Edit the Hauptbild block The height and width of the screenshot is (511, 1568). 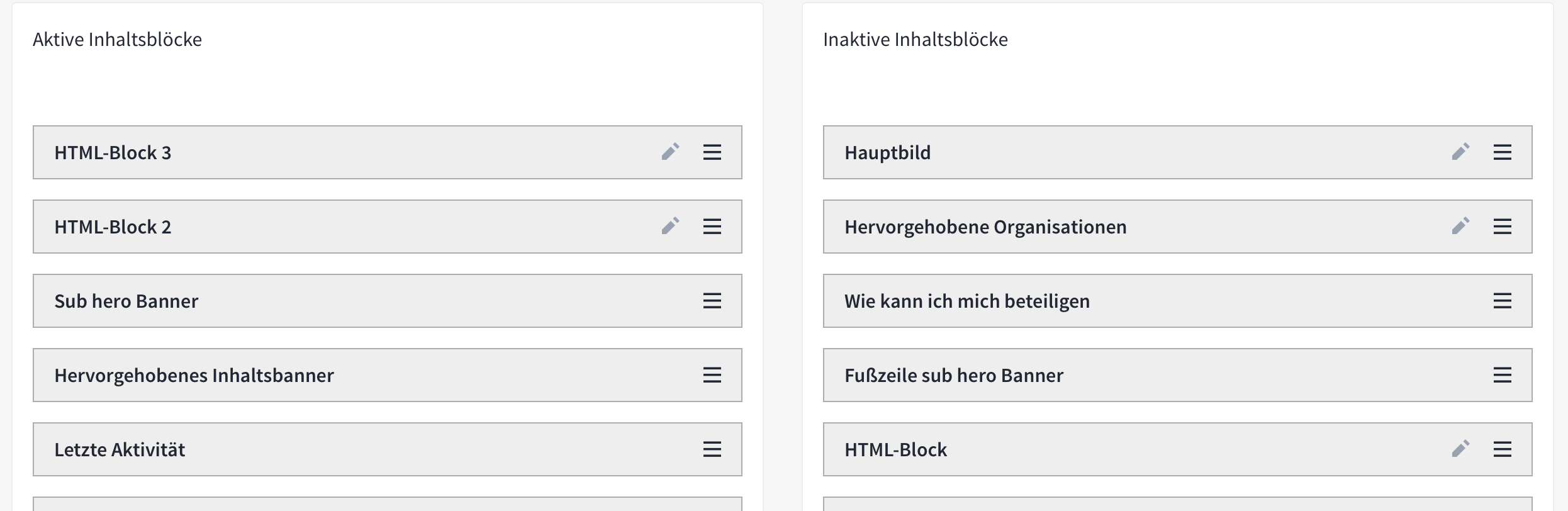click(x=1461, y=152)
